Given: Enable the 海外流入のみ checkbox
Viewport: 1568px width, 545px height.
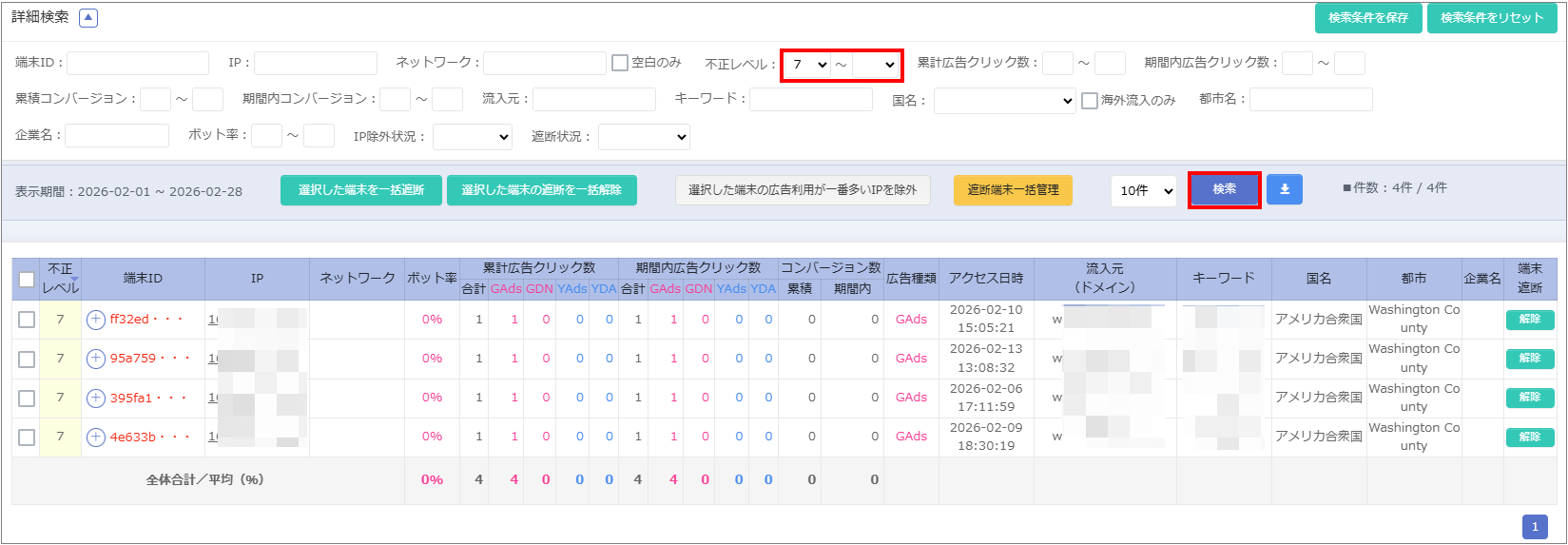Looking at the screenshot, I should pos(1090,100).
